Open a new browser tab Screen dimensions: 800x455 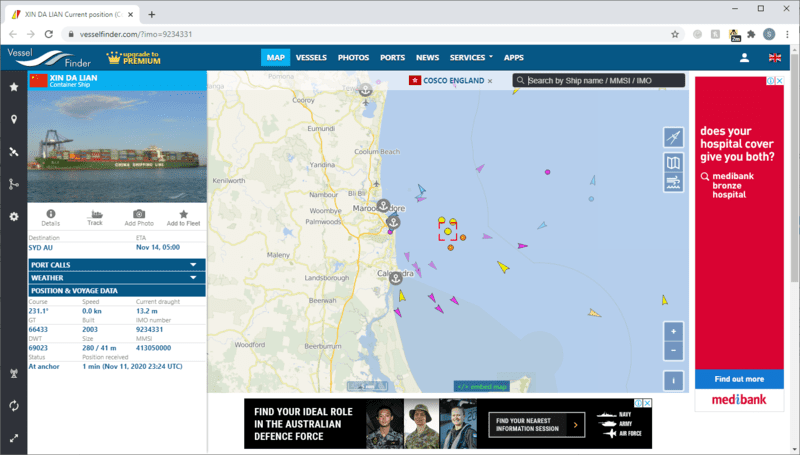pyautogui.click(x=152, y=14)
